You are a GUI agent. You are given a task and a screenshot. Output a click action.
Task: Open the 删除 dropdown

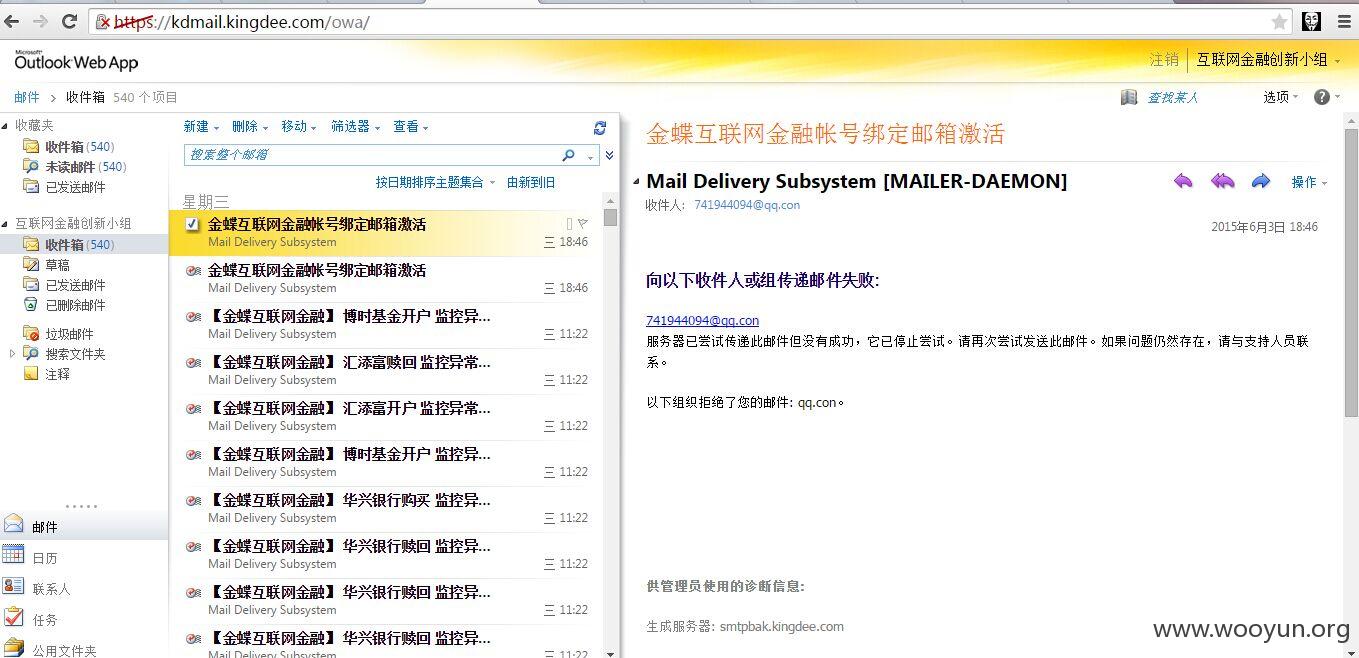point(250,127)
